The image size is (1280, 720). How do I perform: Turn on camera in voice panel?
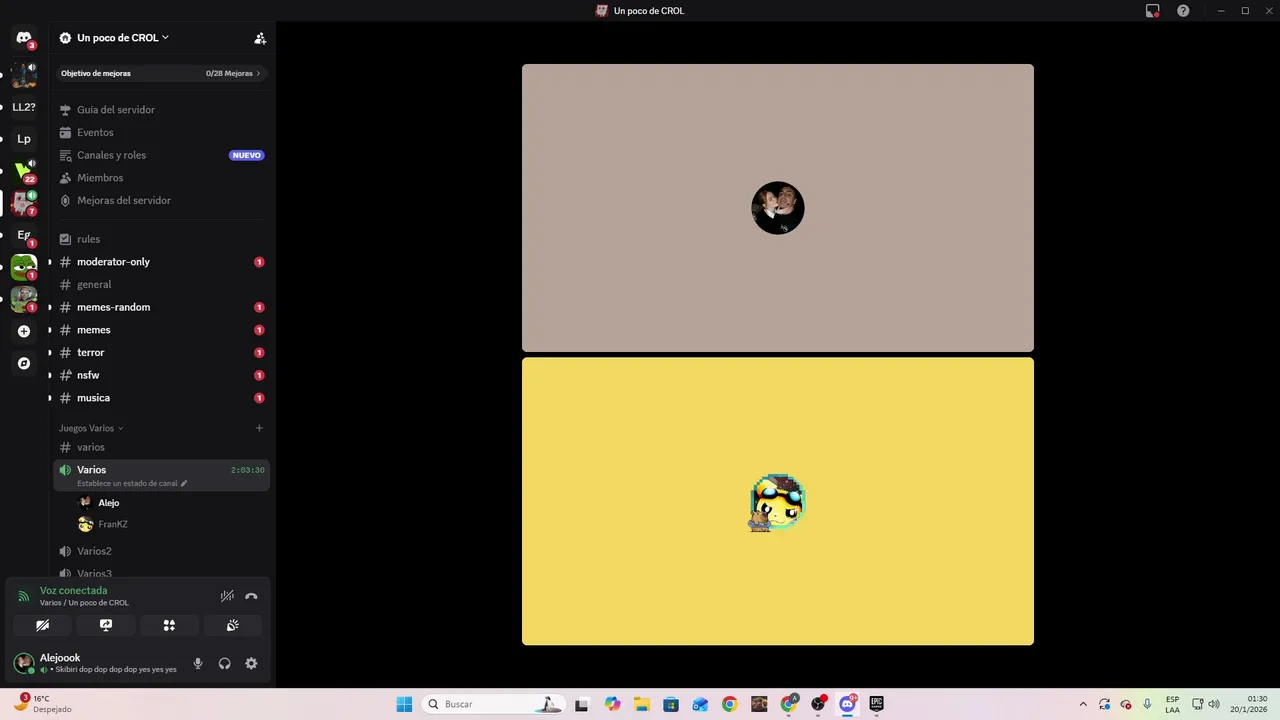tap(43, 625)
